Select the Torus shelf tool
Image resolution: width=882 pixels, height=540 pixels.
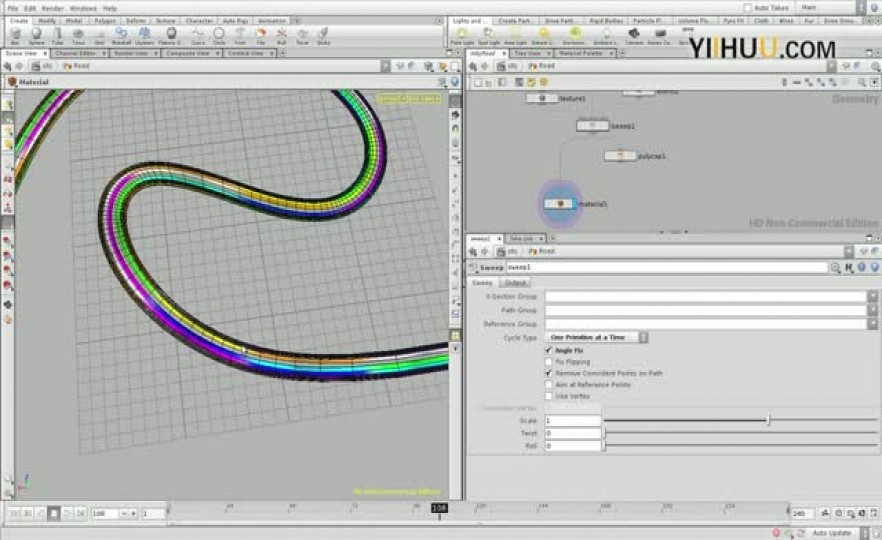coord(78,36)
